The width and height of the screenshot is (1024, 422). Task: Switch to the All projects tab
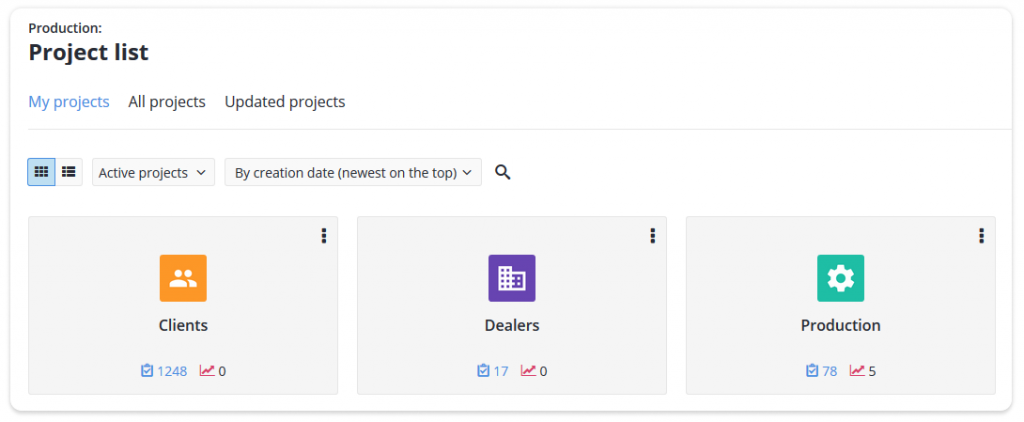pyautogui.click(x=167, y=102)
